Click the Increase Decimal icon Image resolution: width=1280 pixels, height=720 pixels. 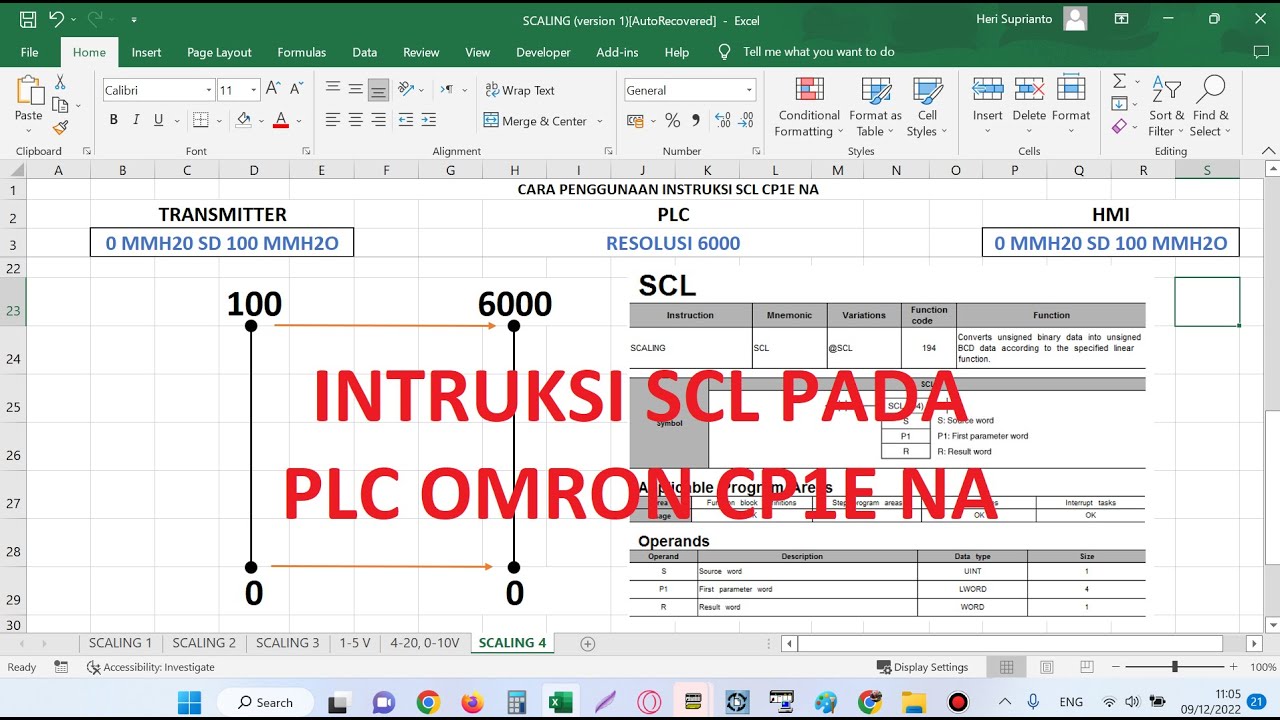coord(721,121)
